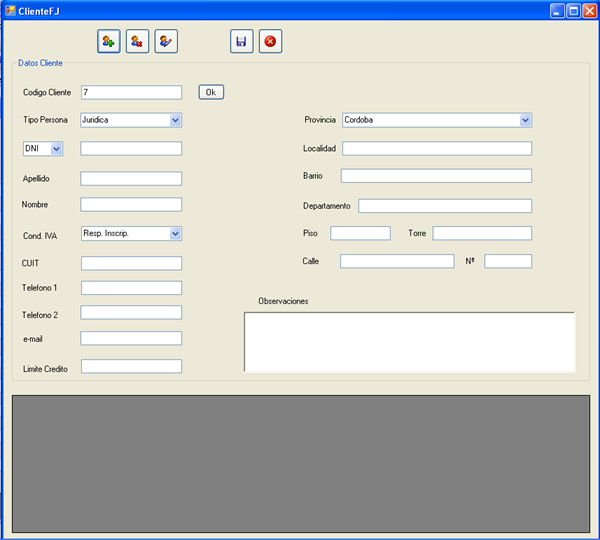This screenshot has width=600, height=540.
Task: Click the edit client icon
Action: point(166,41)
